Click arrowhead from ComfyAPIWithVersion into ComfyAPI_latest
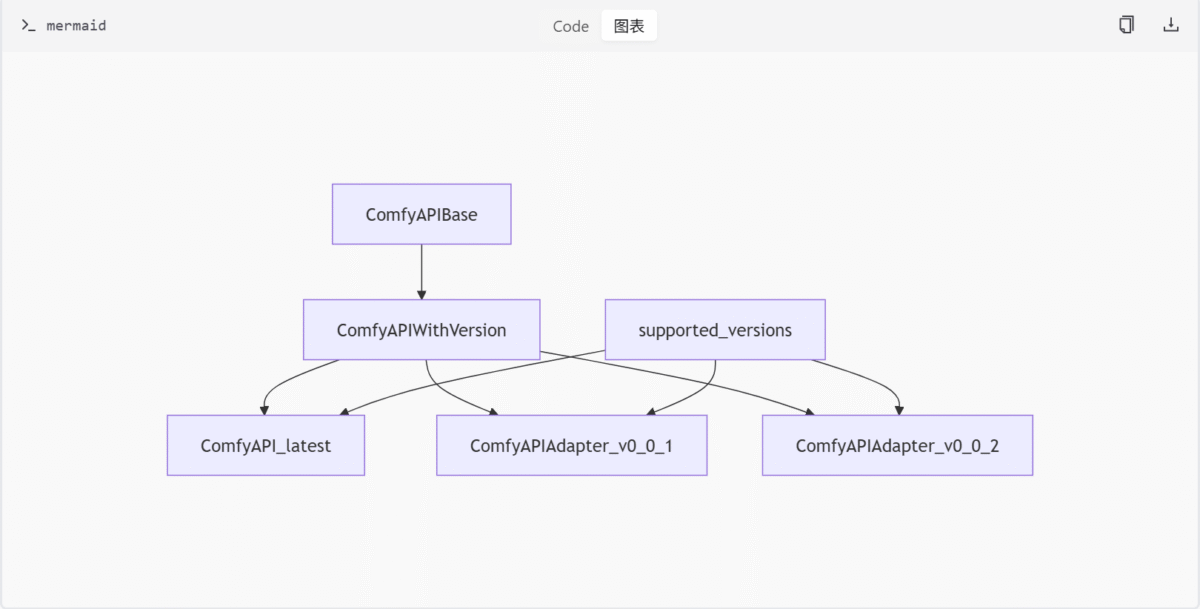The height and width of the screenshot is (609, 1200). pos(264,409)
